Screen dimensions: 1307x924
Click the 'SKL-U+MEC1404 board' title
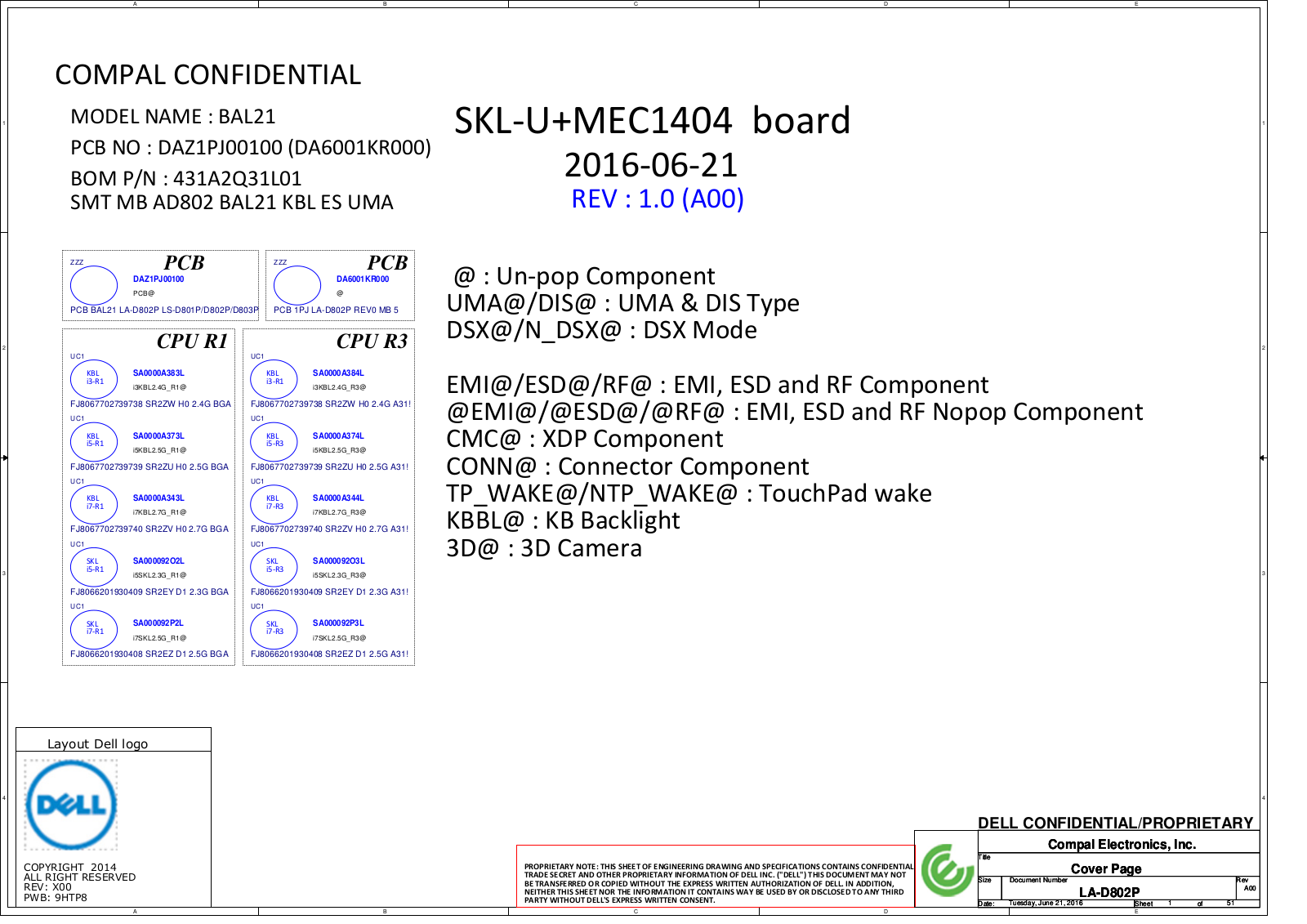click(x=653, y=121)
